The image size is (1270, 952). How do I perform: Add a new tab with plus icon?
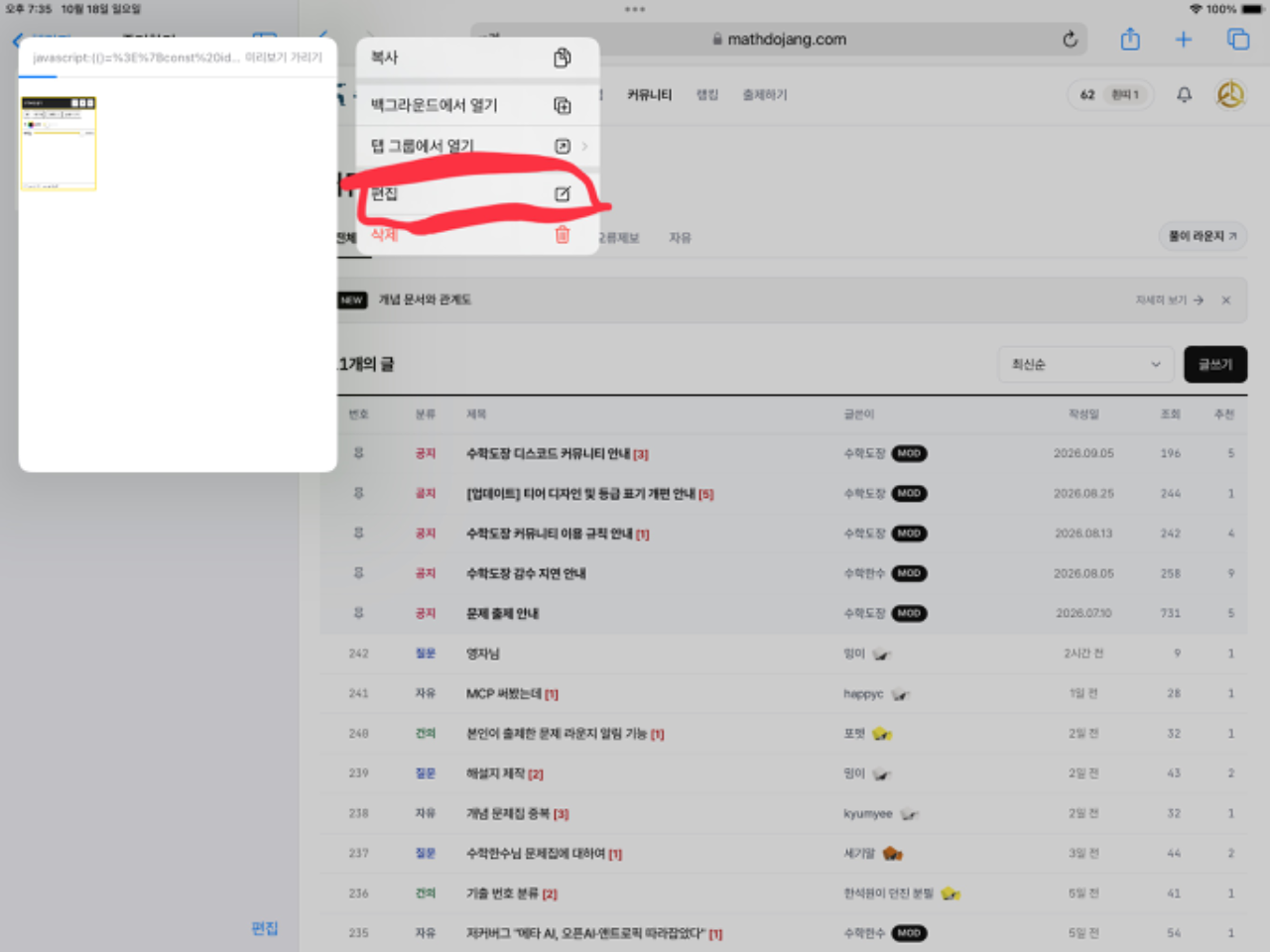[x=1184, y=40]
